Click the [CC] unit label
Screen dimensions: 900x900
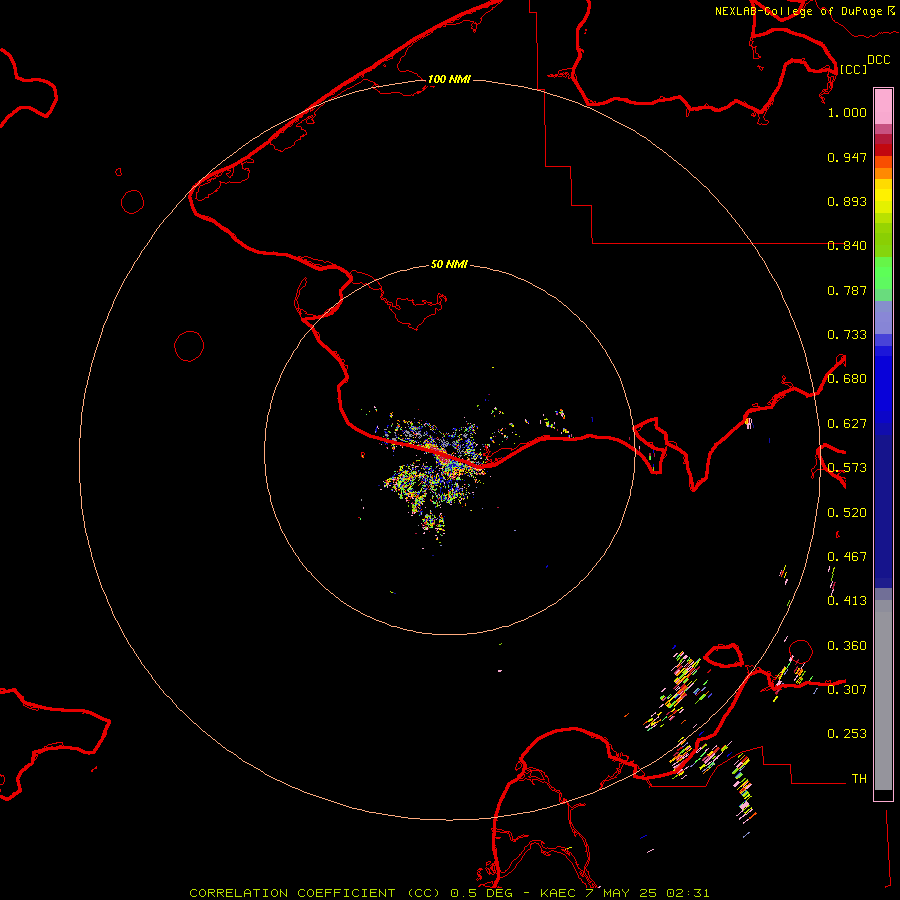[854, 69]
